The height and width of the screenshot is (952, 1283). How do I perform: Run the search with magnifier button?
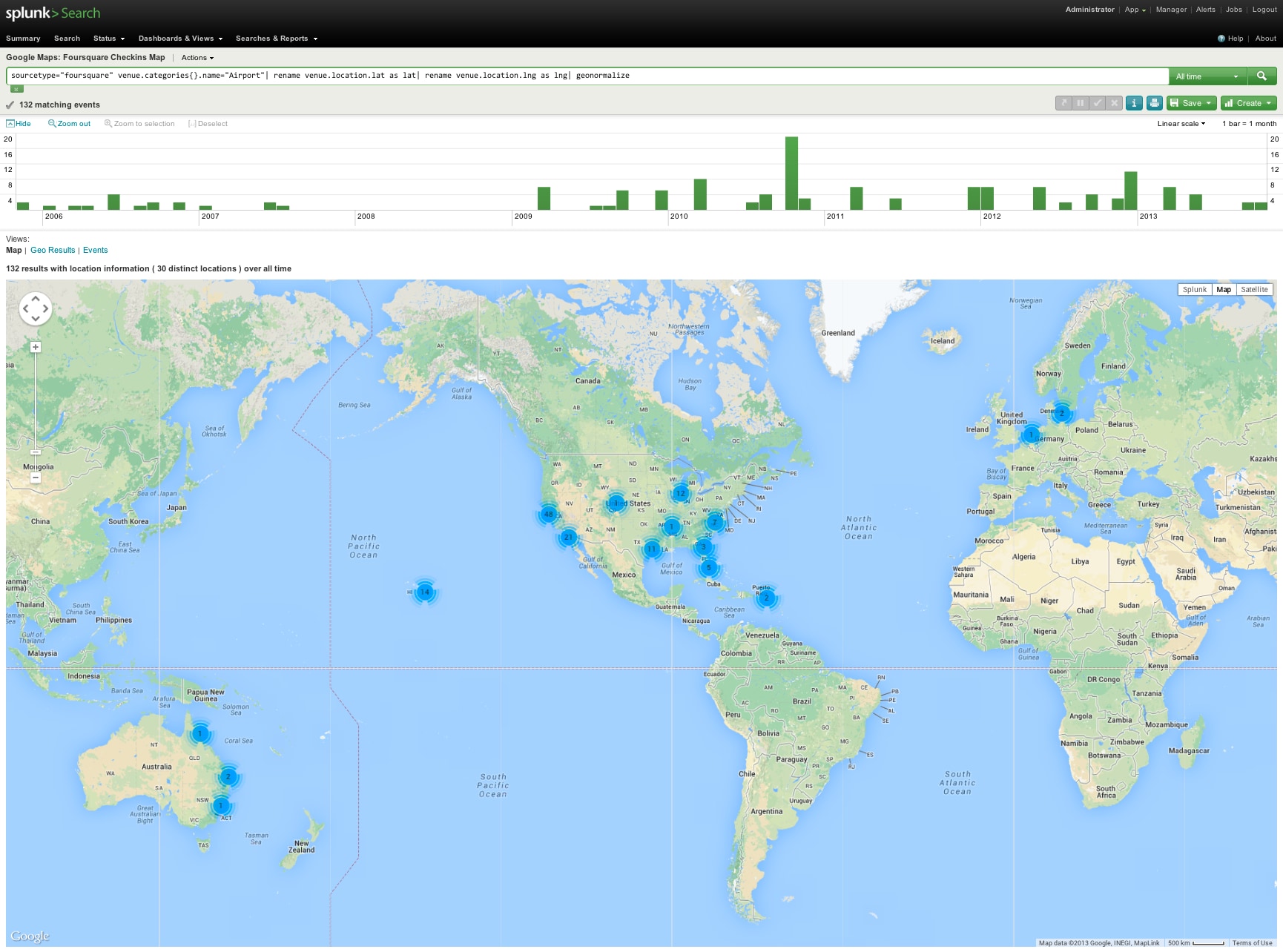click(1261, 76)
